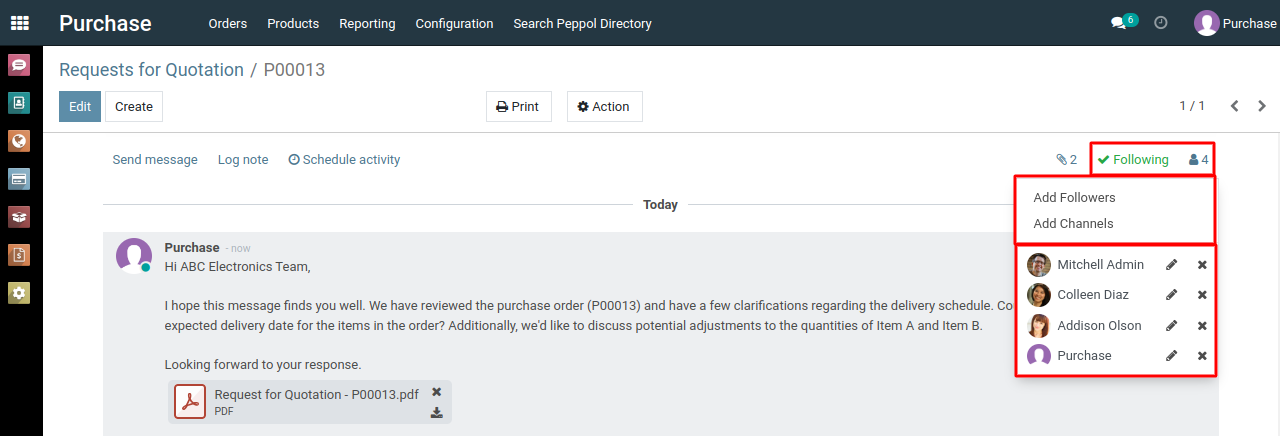Edit Mitchell Admin subscription pencil icon
This screenshot has height=436, width=1280.
point(1172,265)
